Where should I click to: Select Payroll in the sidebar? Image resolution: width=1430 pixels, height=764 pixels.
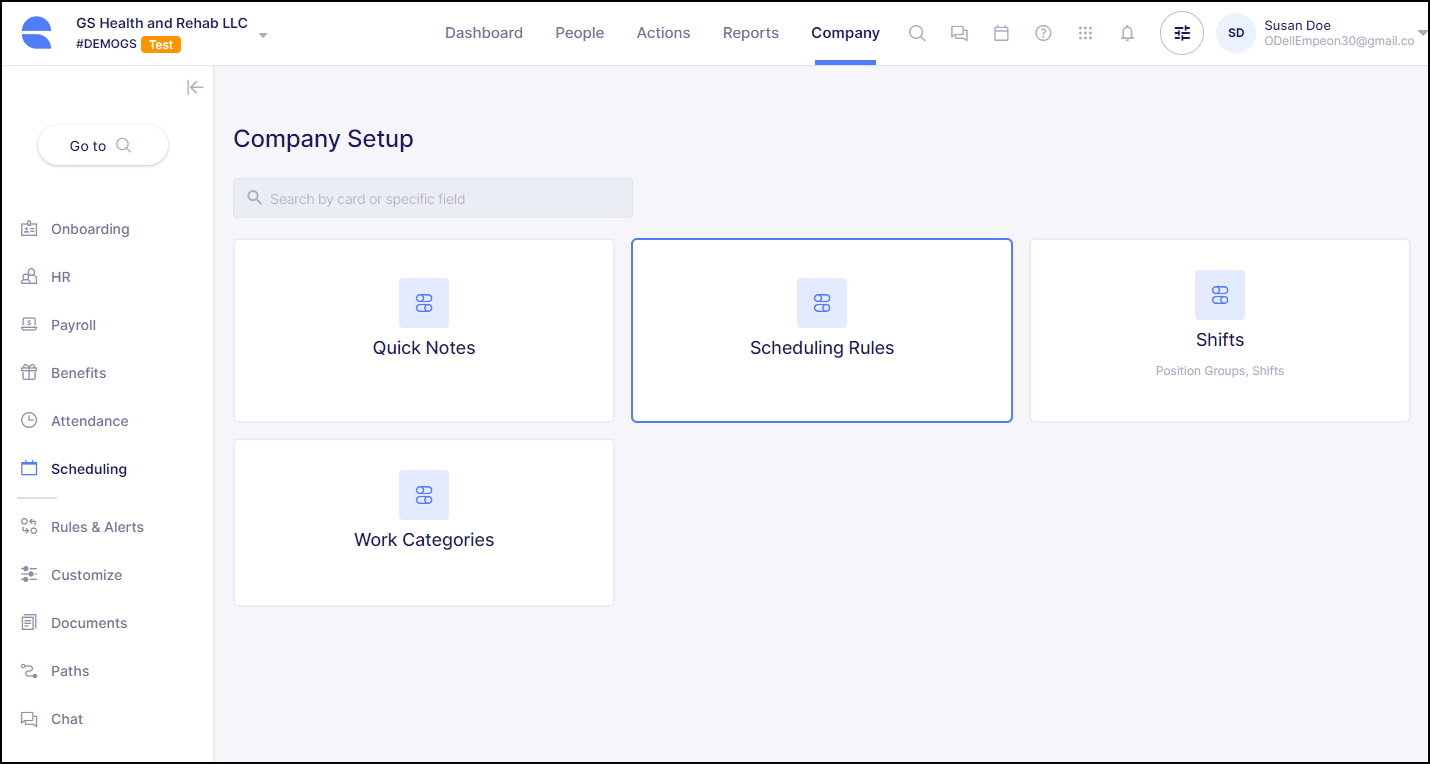(73, 325)
